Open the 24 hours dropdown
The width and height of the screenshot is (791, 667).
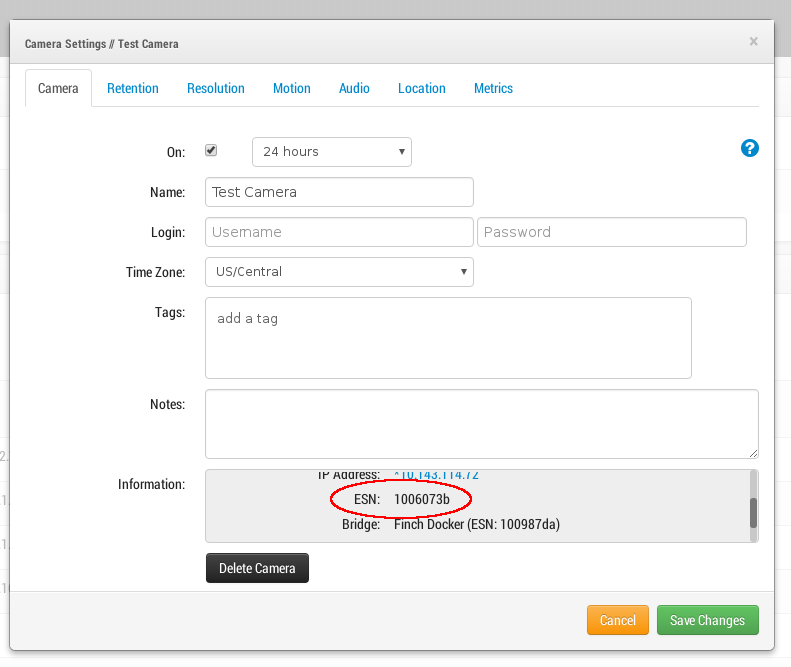point(331,152)
